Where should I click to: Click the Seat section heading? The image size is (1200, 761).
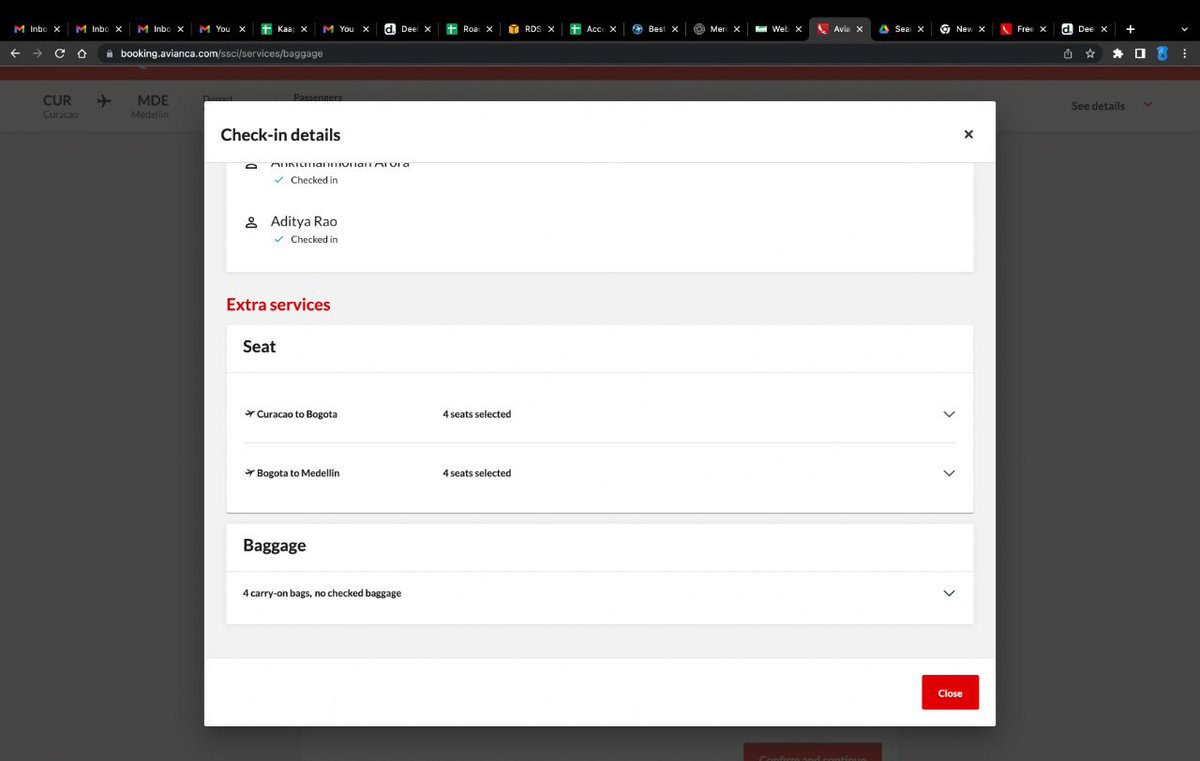tap(259, 346)
